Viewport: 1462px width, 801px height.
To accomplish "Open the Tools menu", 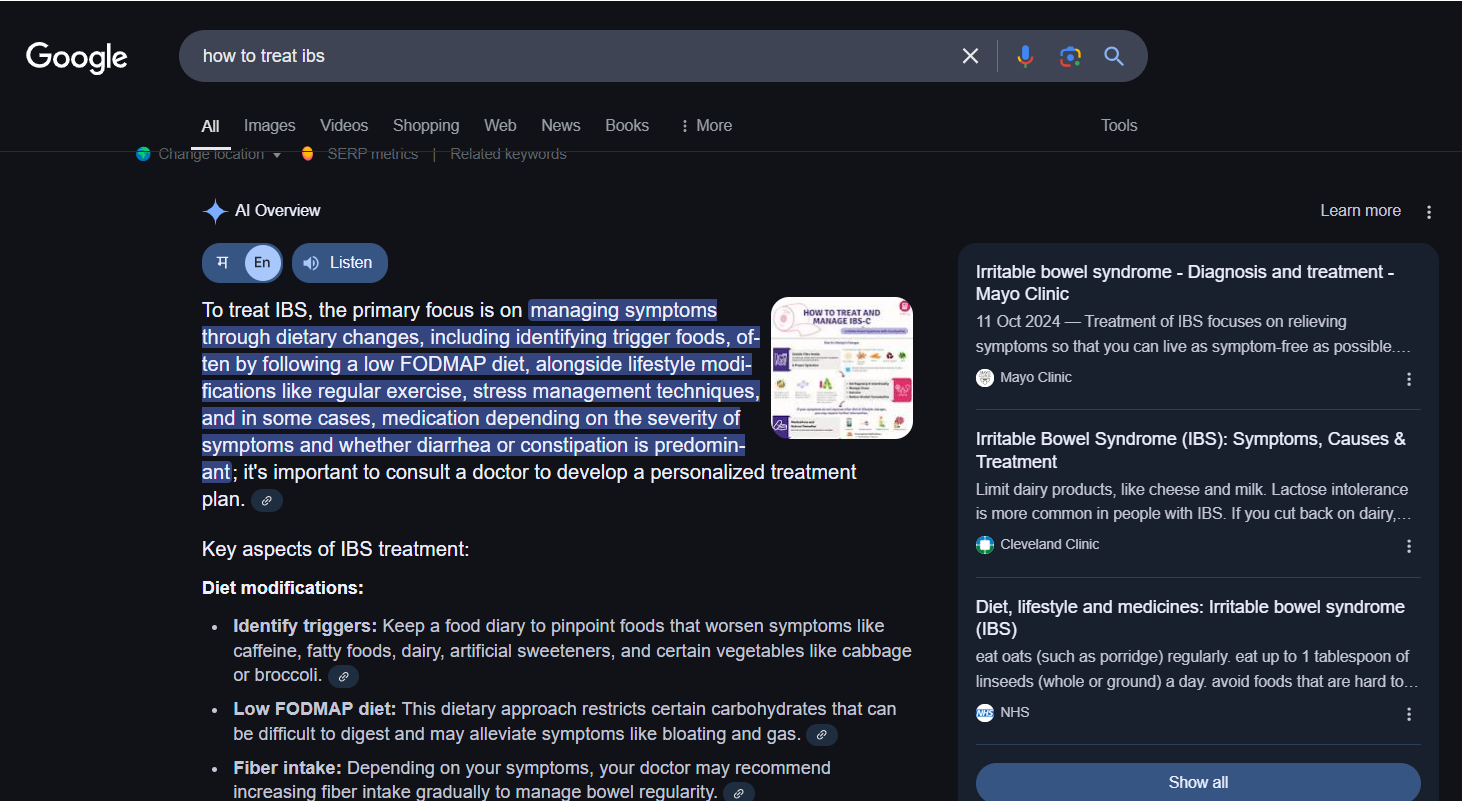I will point(1119,126).
